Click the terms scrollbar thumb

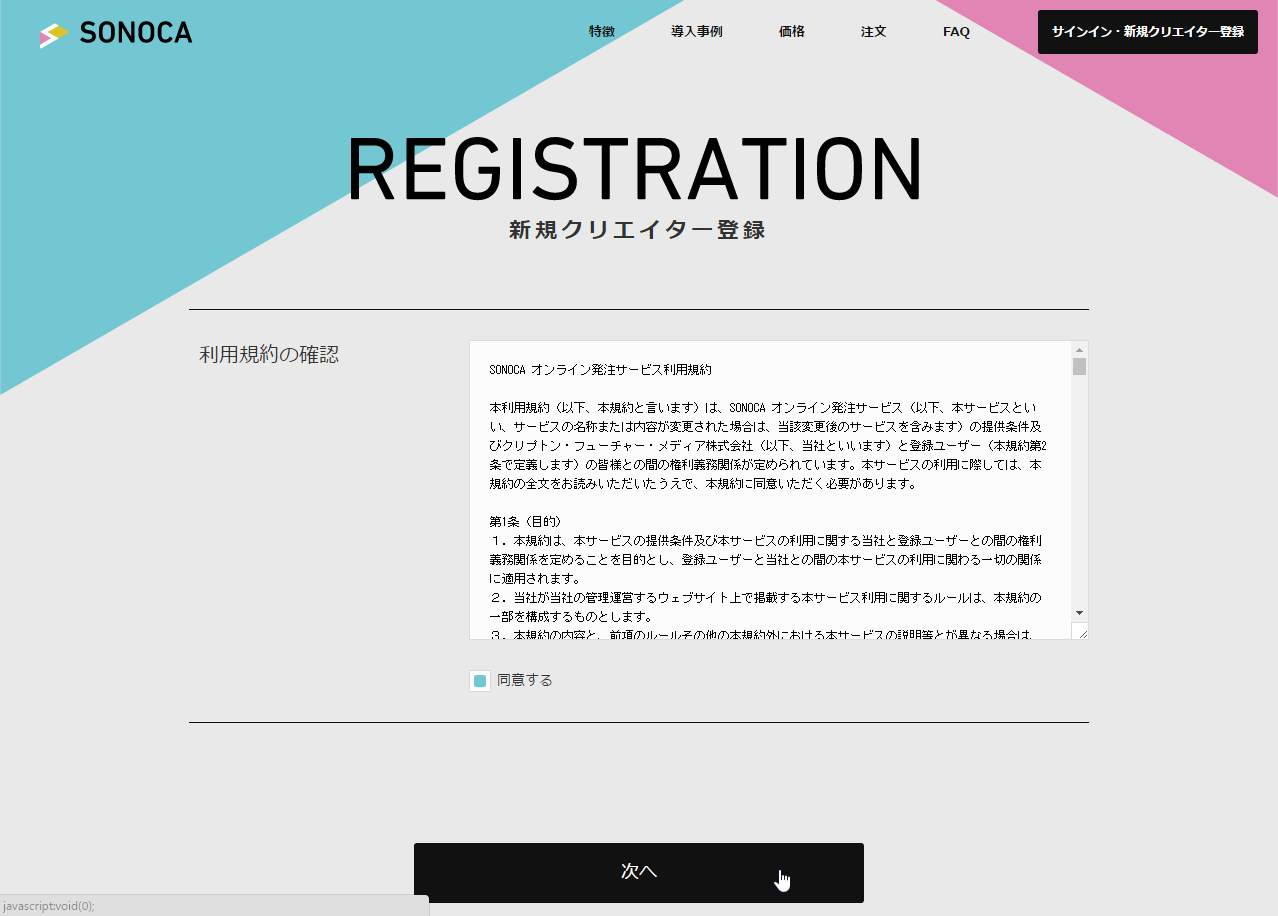click(x=1079, y=366)
